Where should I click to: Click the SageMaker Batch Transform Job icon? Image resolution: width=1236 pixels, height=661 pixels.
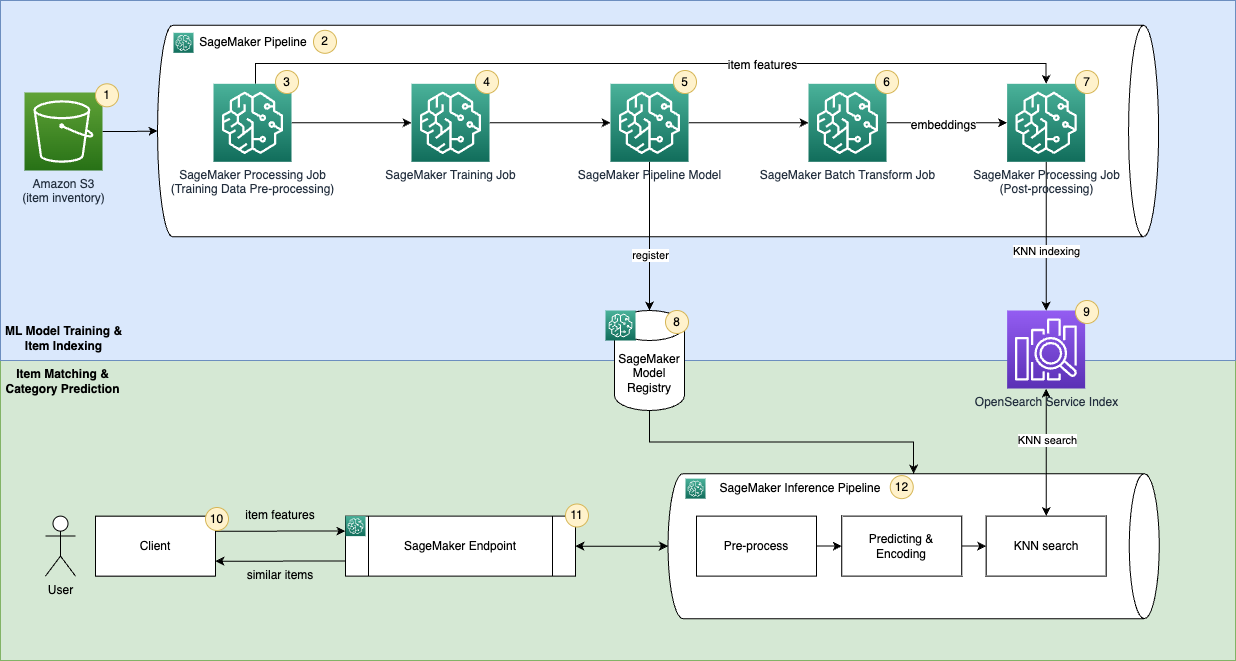pos(847,123)
